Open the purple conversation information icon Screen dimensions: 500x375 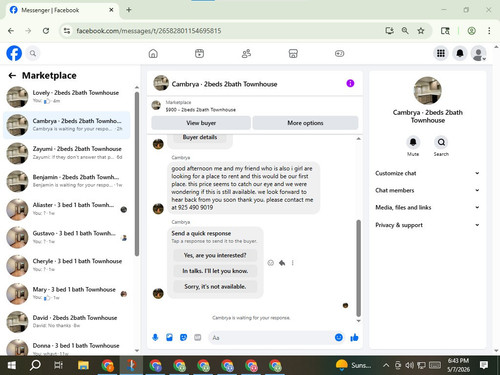pyautogui.click(x=350, y=83)
